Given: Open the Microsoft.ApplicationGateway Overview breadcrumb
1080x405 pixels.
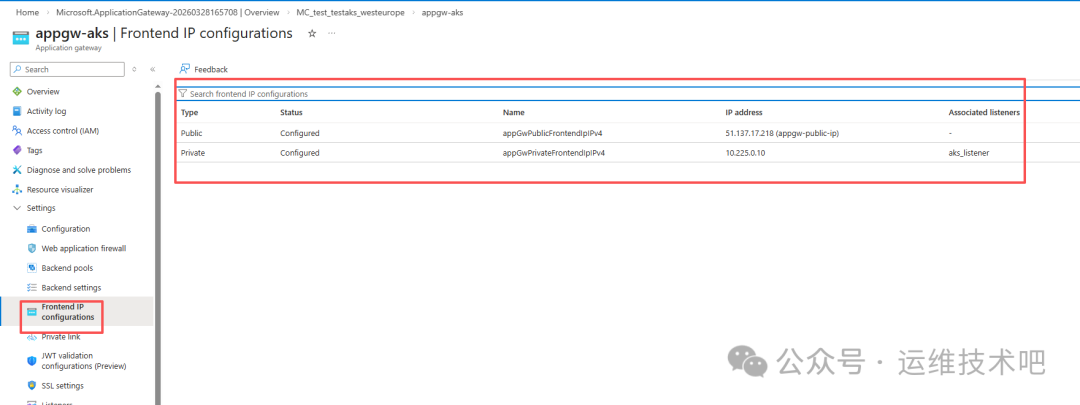Looking at the screenshot, I should point(167,12).
